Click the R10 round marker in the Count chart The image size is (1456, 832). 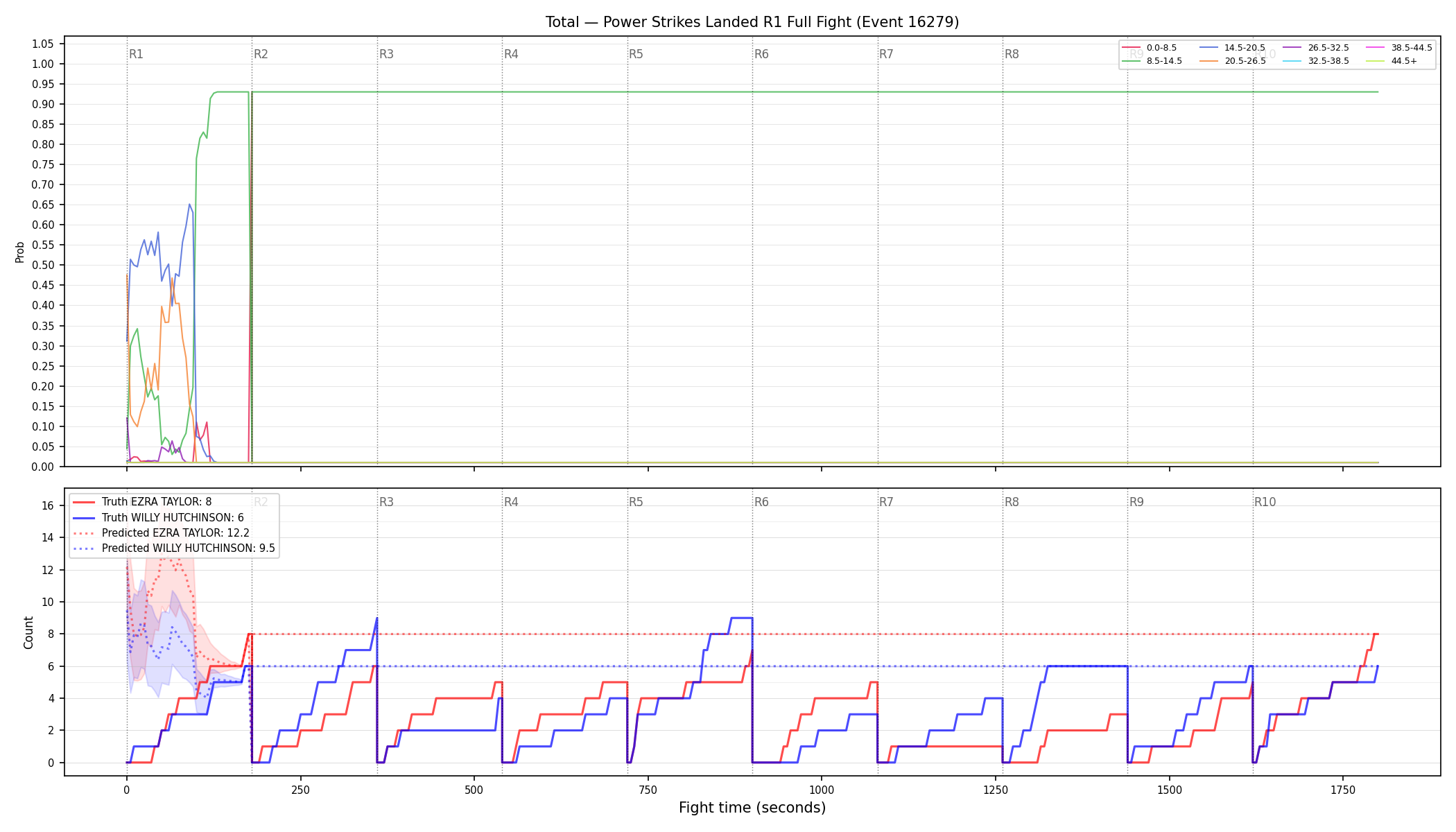1265,502
